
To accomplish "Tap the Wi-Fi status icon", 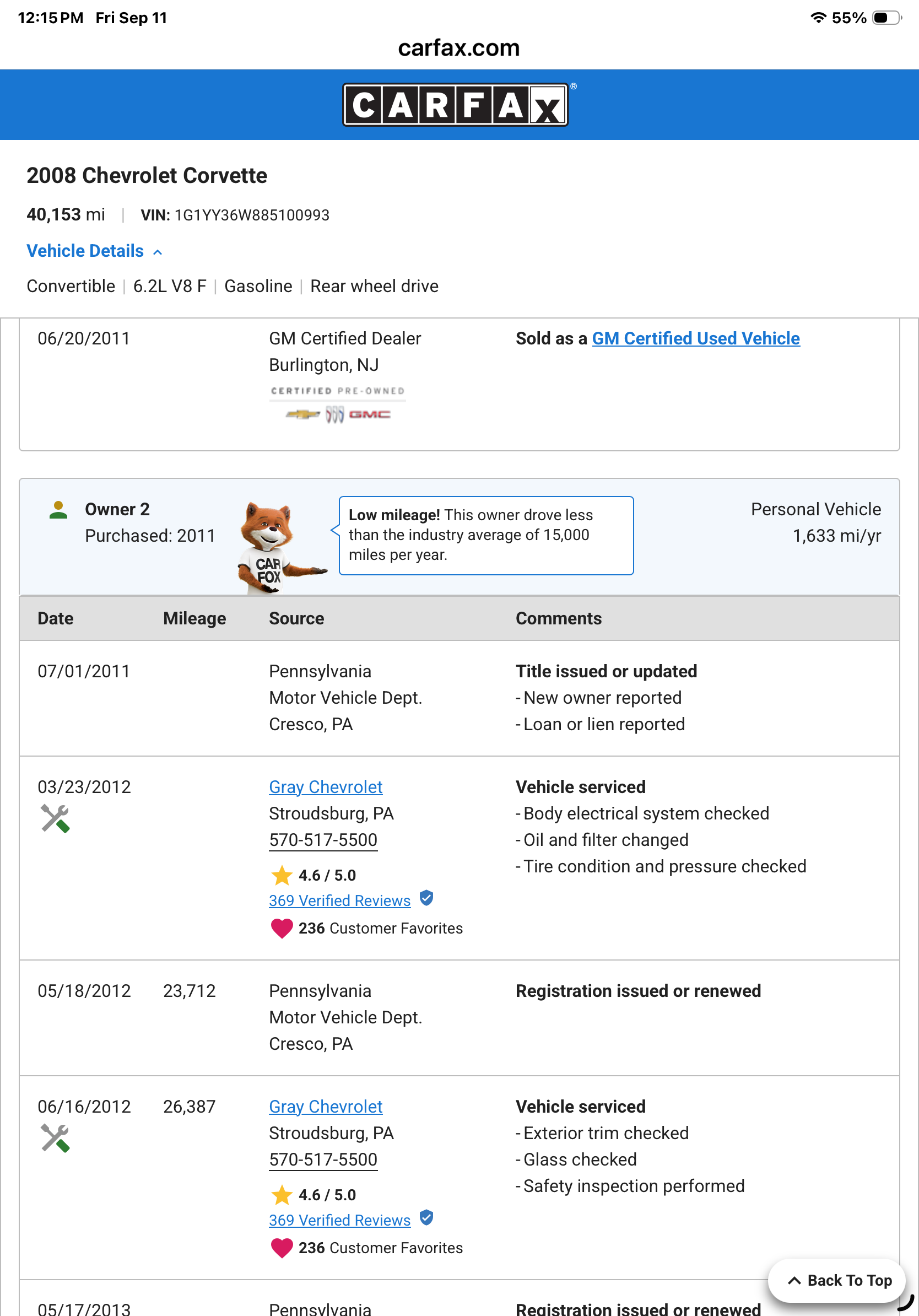I will (818, 18).
